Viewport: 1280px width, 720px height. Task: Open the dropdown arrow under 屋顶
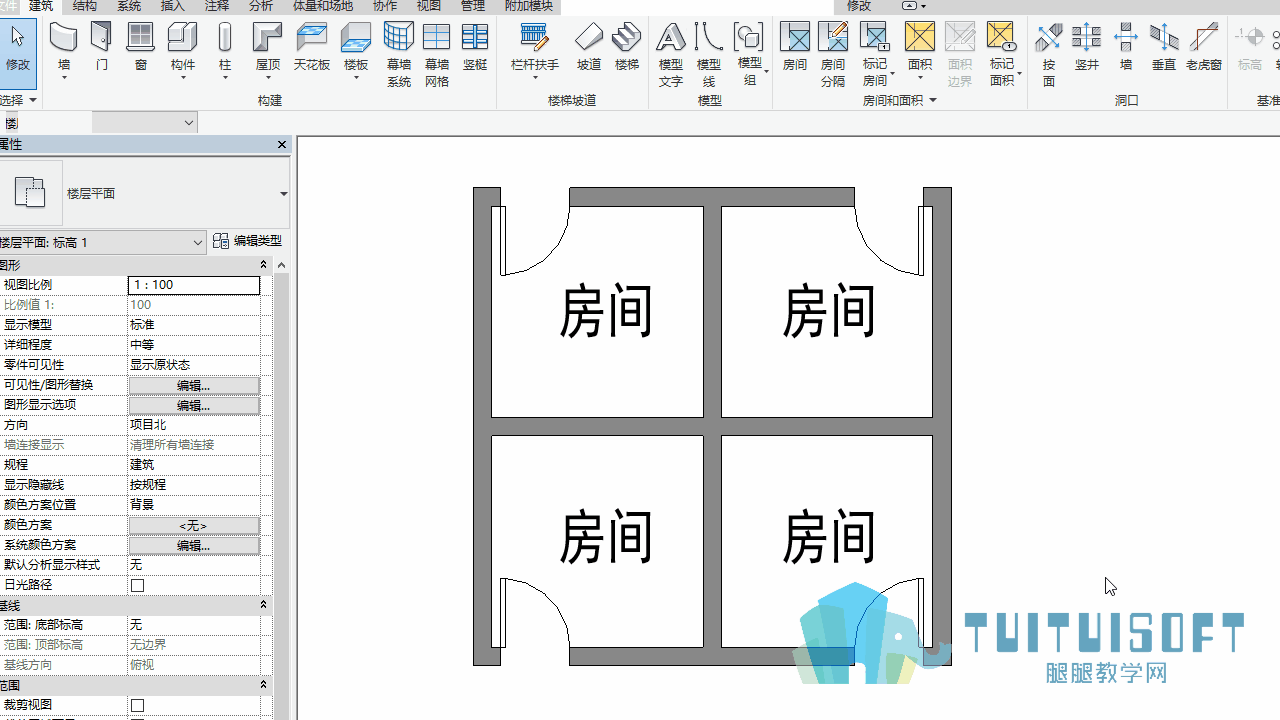[267, 79]
